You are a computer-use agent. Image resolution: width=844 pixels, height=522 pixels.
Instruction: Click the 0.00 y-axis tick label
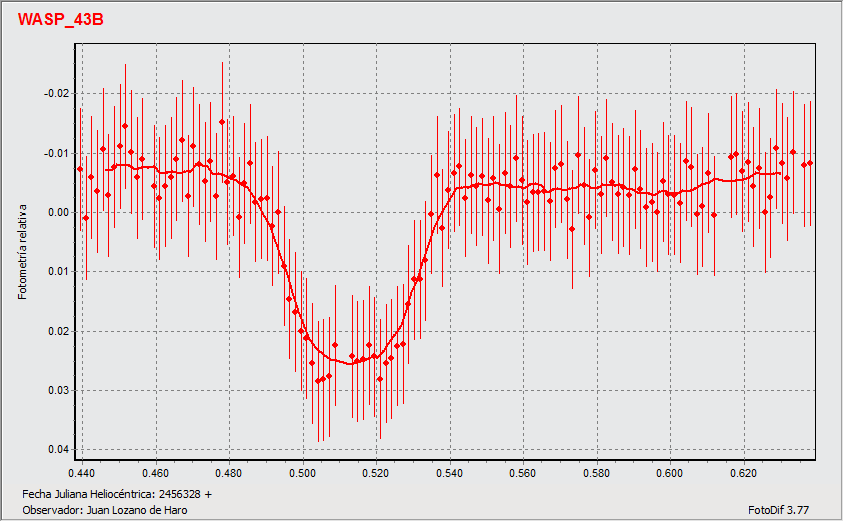59,213
